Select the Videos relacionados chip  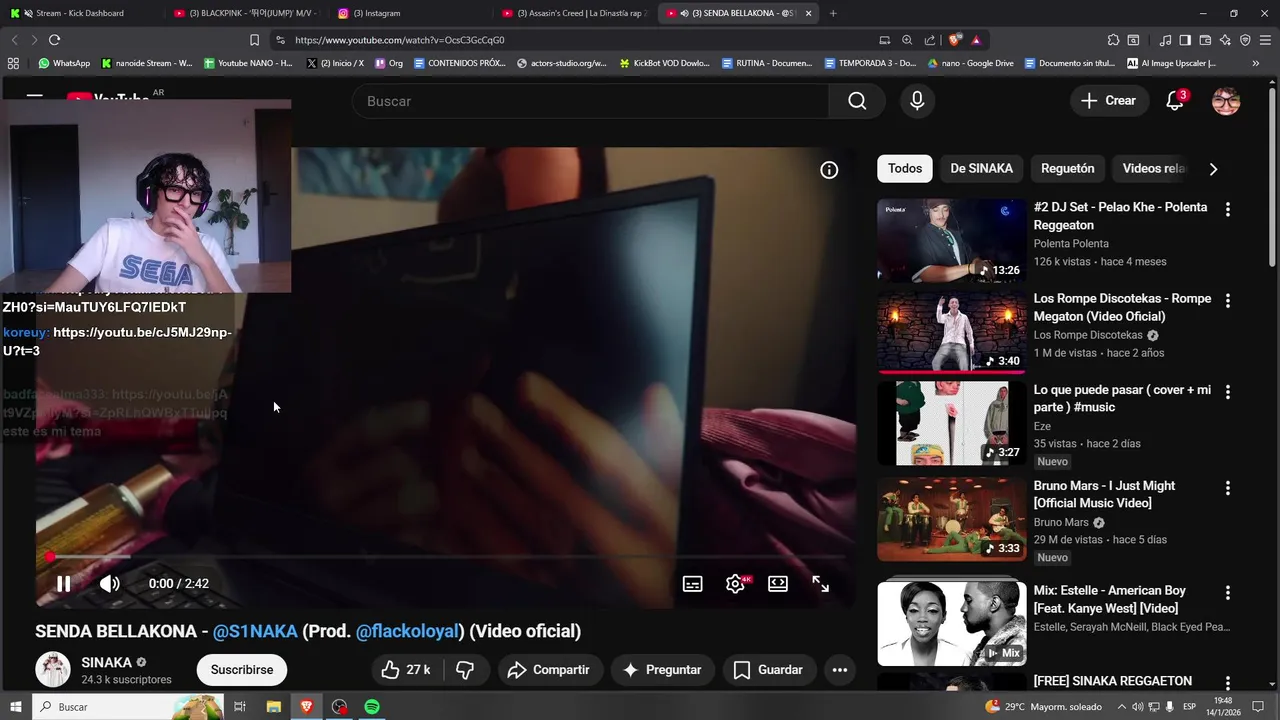[x=1153, y=169]
